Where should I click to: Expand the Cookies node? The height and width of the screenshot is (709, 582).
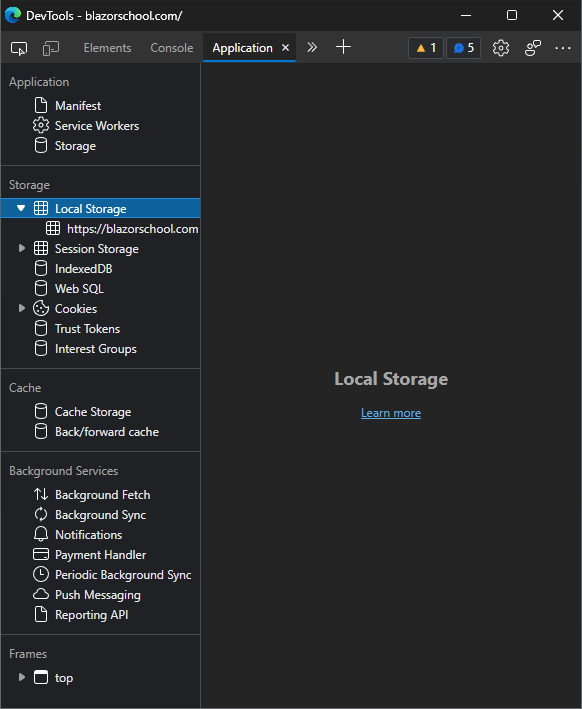pyautogui.click(x=21, y=308)
